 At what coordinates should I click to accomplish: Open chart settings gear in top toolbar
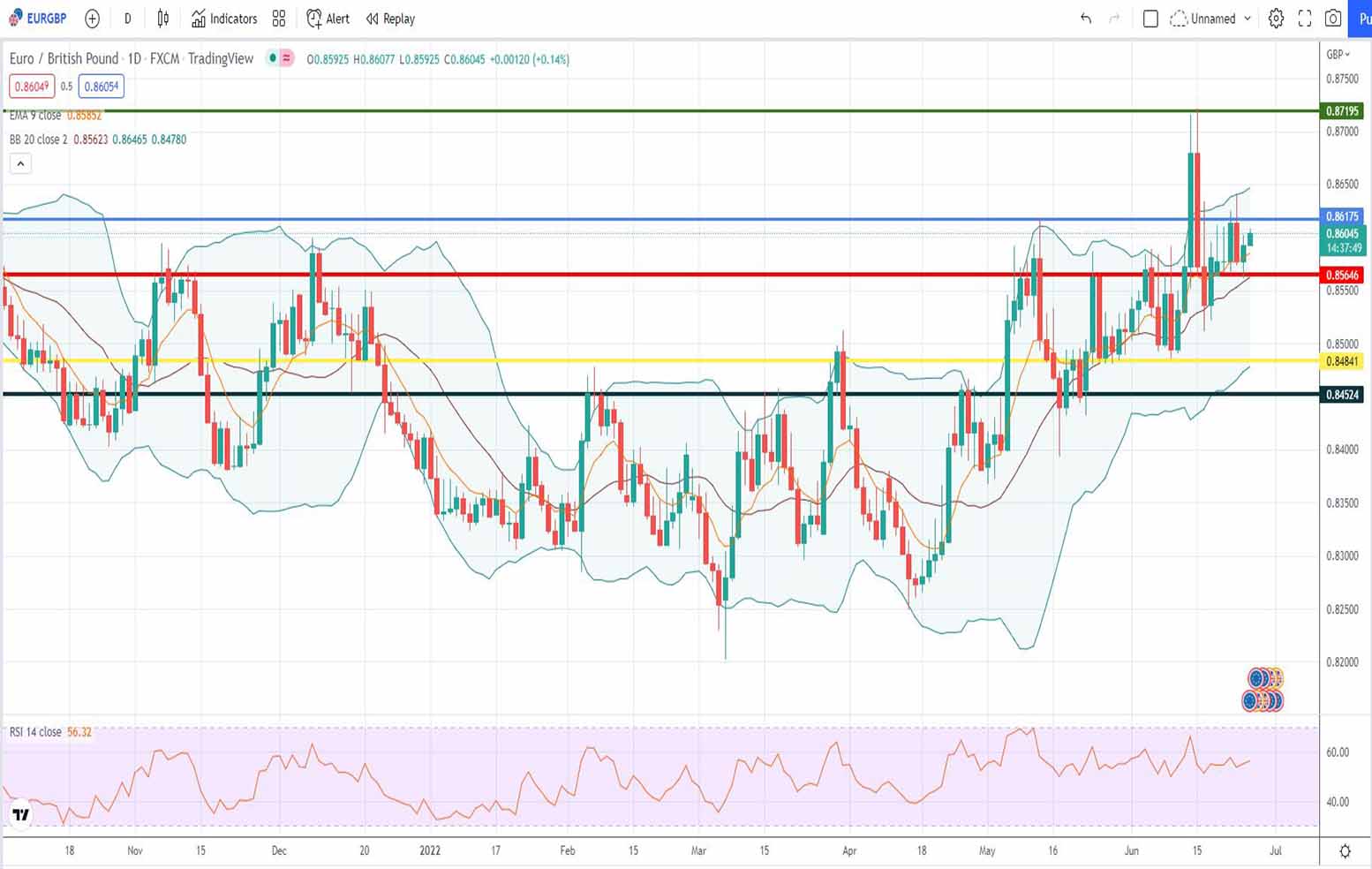tap(1276, 19)
